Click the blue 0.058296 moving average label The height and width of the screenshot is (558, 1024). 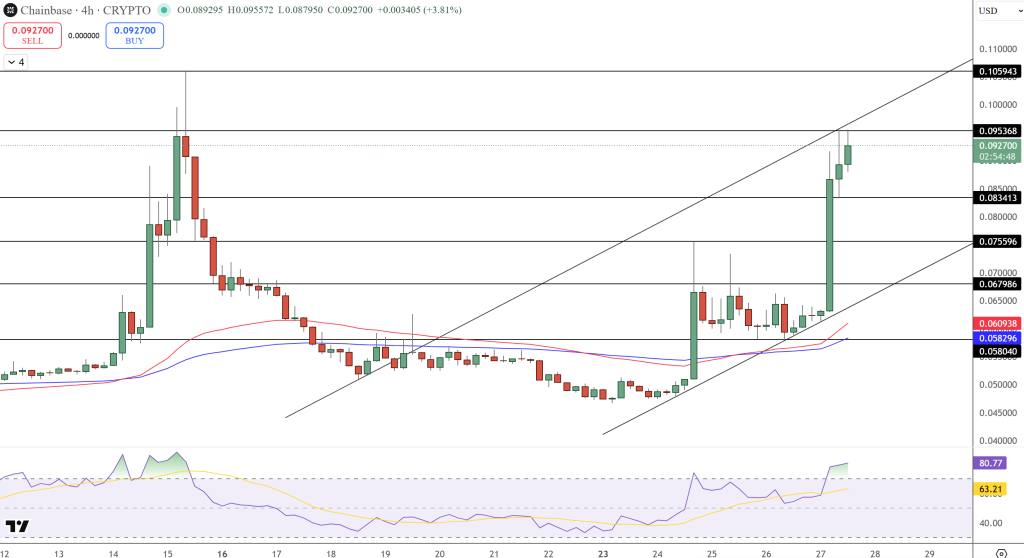[x=998, y=338]
